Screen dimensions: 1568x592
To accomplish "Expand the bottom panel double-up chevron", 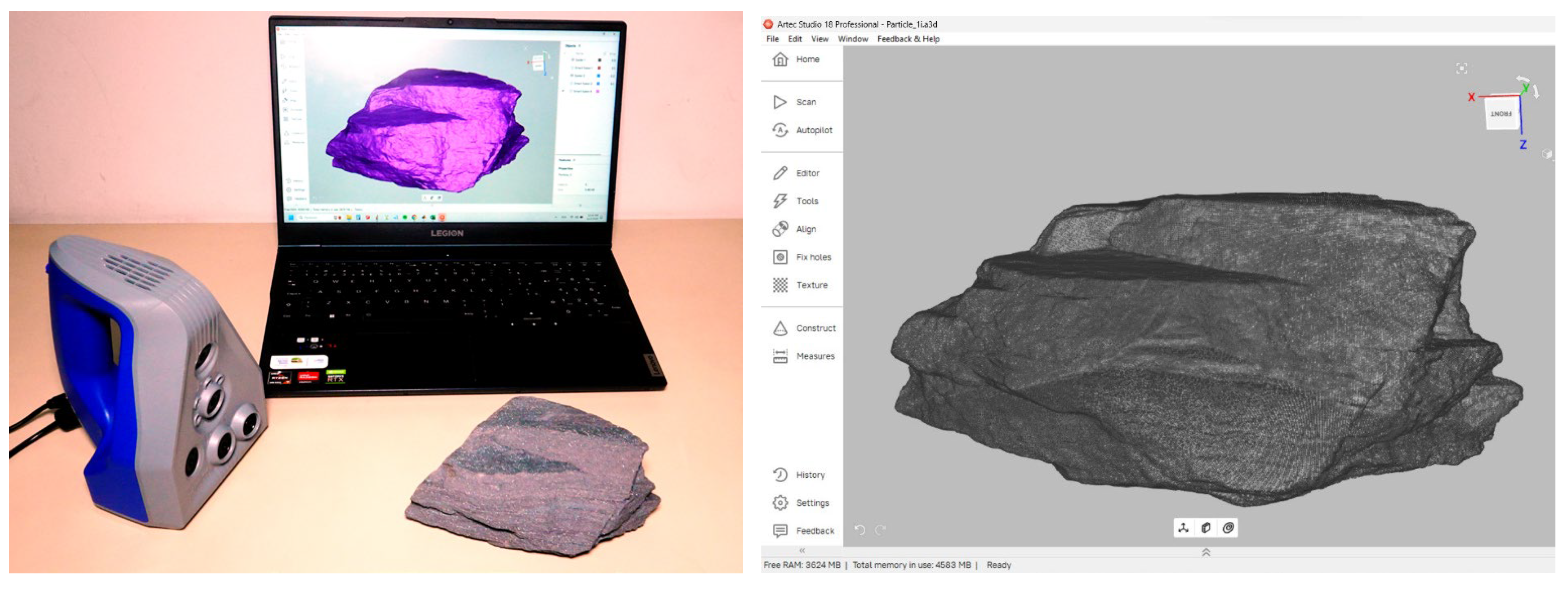I will tap(1206, 553).
